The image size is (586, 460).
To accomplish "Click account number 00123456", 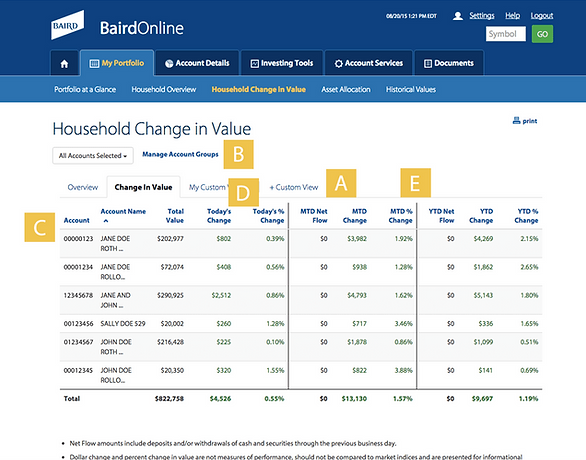I will pyautogui.click(x=78, y=324).
